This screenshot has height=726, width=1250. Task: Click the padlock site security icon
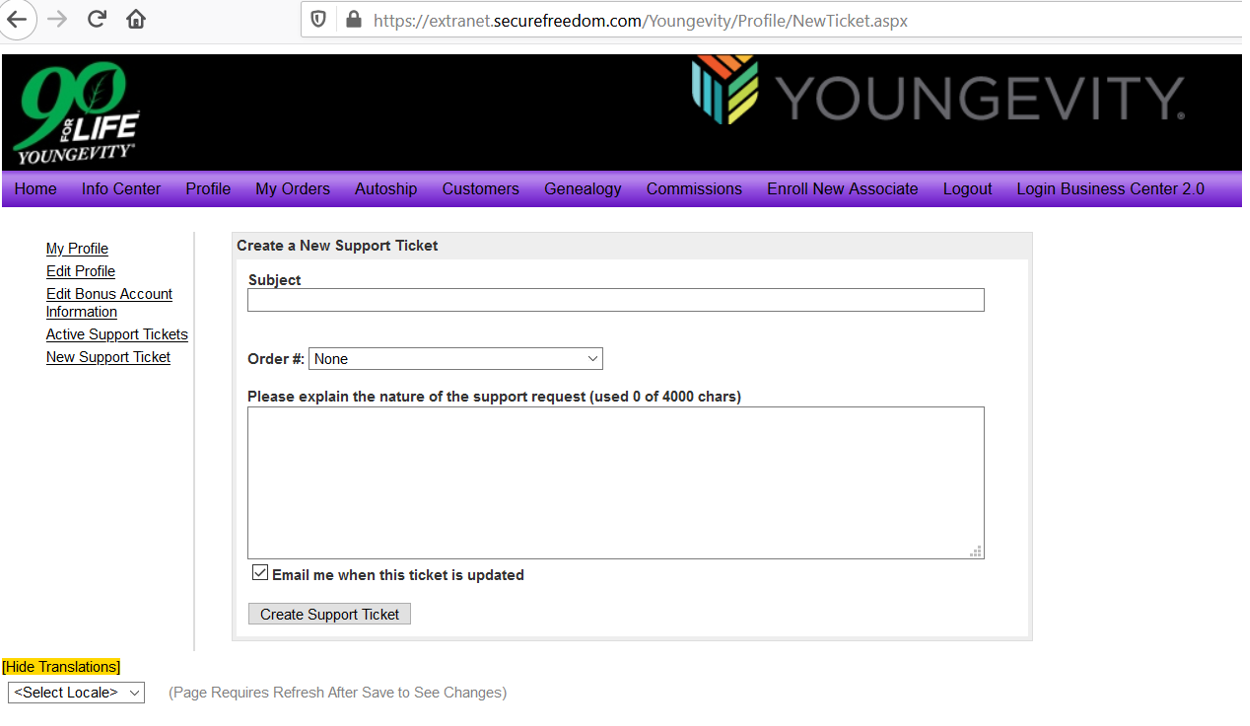pyautogui.click(x=352, y=20)
